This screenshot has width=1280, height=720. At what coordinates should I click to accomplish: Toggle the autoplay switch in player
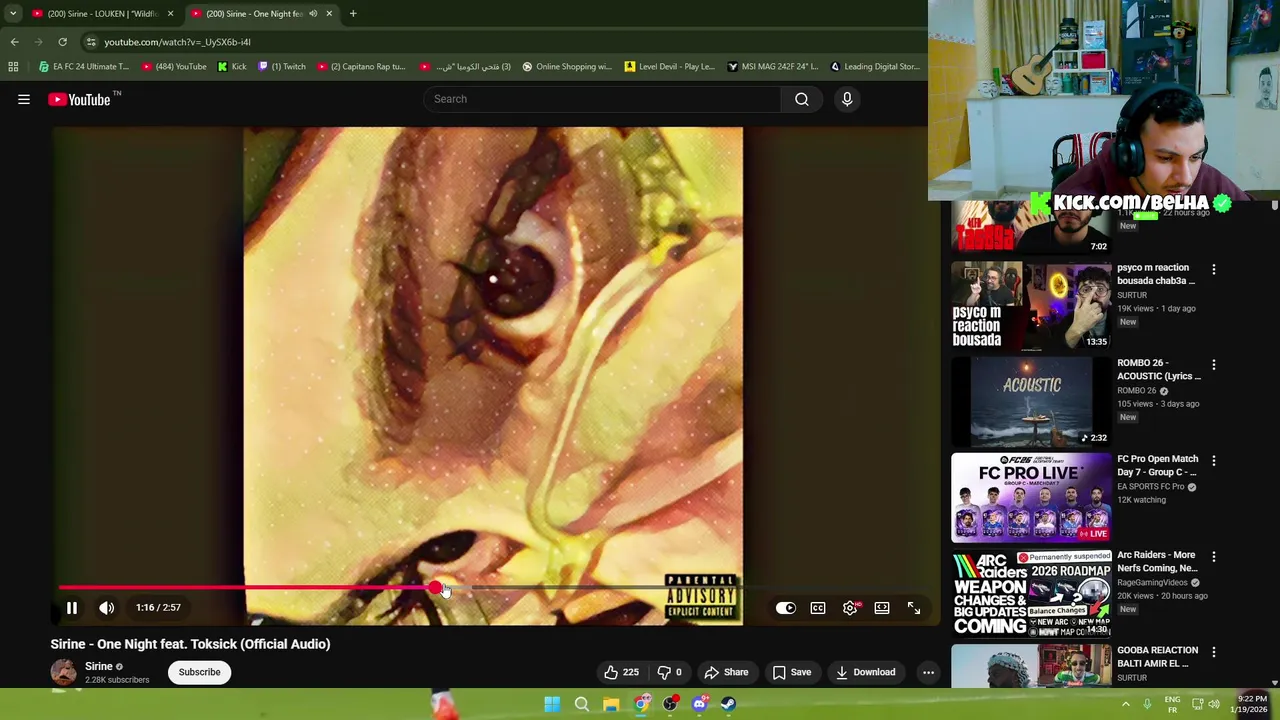click(x=786, y=608)
